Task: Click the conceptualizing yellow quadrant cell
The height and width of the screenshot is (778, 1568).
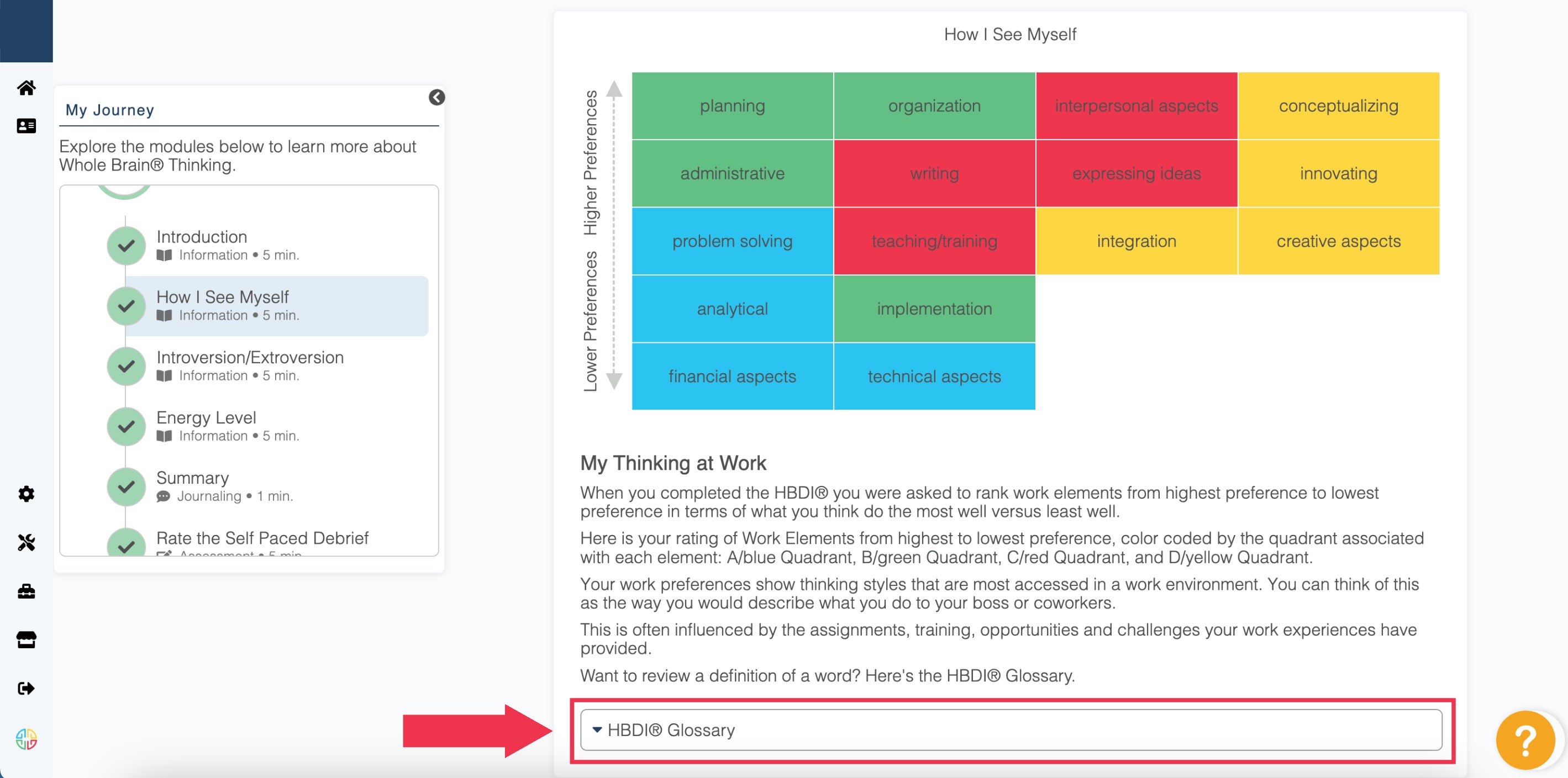Action: [1338, 105]
